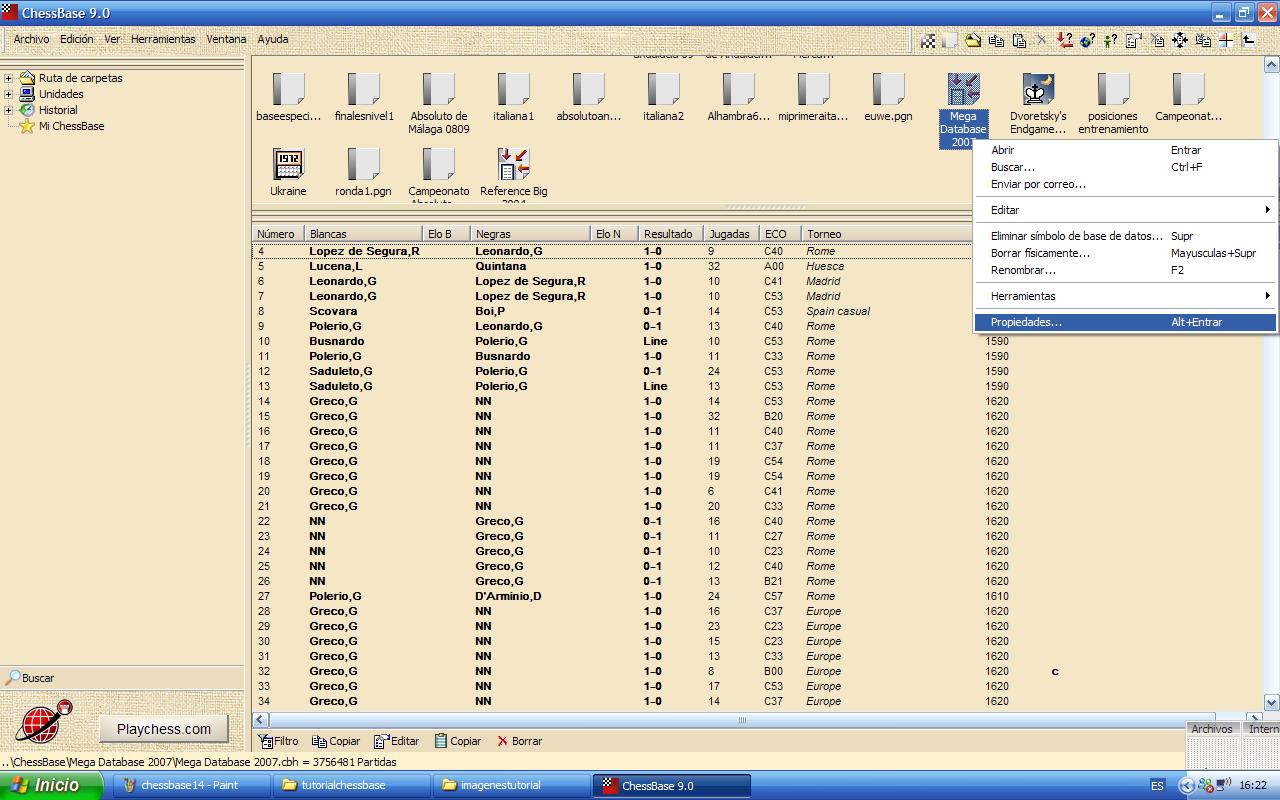The height and width of the screenshot is (800, 1280).
Task: Click the Borrar button below game list
Action: [x=520, y=741]
